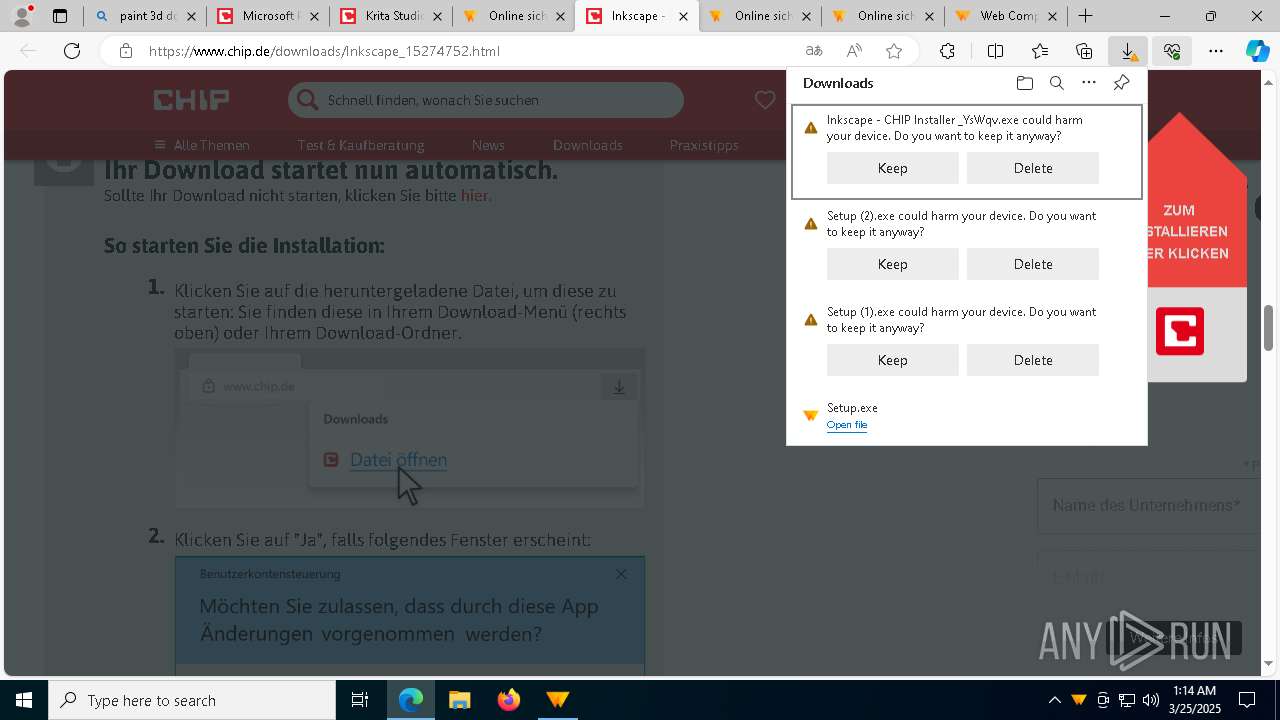Open Task View on taskbar
The height and width of the screenshot is (720, 1280).
click(360, 700)
